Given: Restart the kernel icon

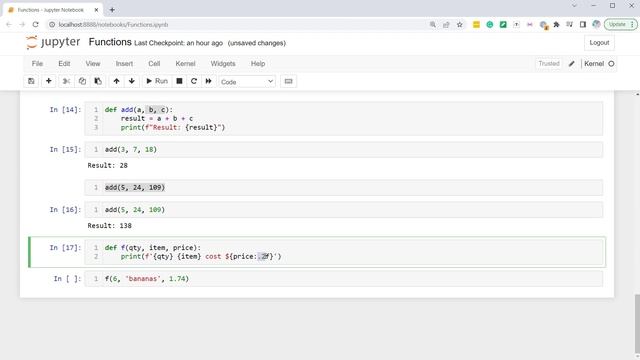Looking at the screenshot, I should [x=194, y=81].
